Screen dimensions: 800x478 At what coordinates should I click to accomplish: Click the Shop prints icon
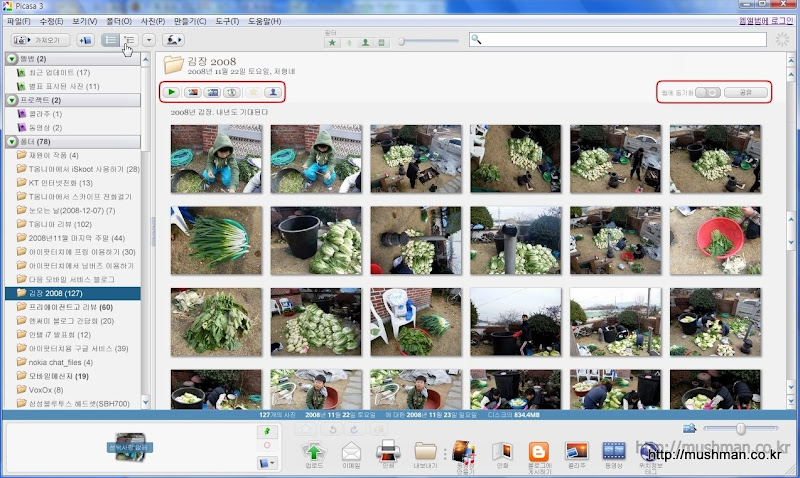(x=503, y=455)
